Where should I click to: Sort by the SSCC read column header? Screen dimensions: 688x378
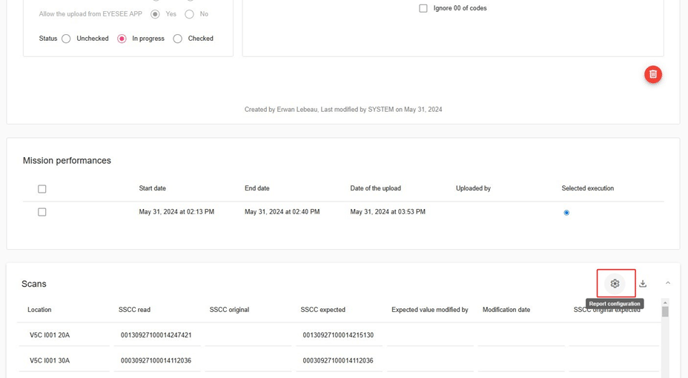pyautogui.click(x=134, y=310)
